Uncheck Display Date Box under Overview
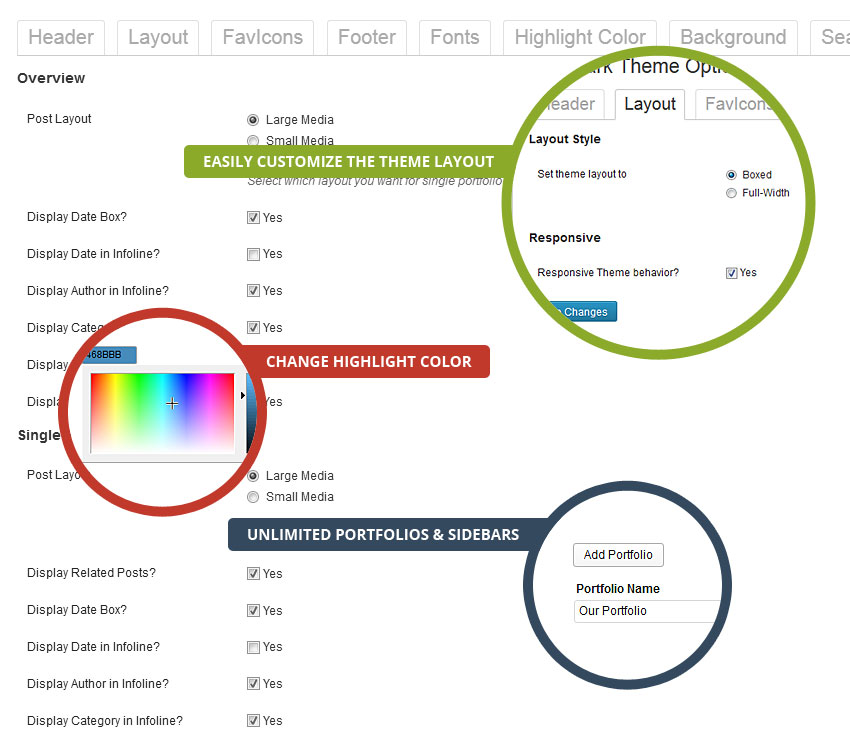The height and width of the screenshot is (741, 850). coord(253,218)
